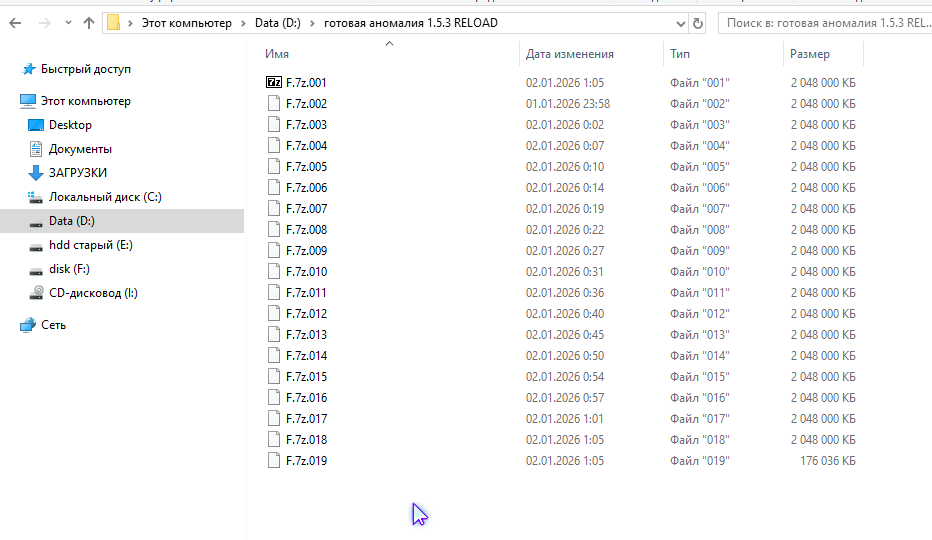Screen dimensions: 932x540
Task: Open 'Локальный диск (C:)' in navigation pane
Action: point(105,197)
